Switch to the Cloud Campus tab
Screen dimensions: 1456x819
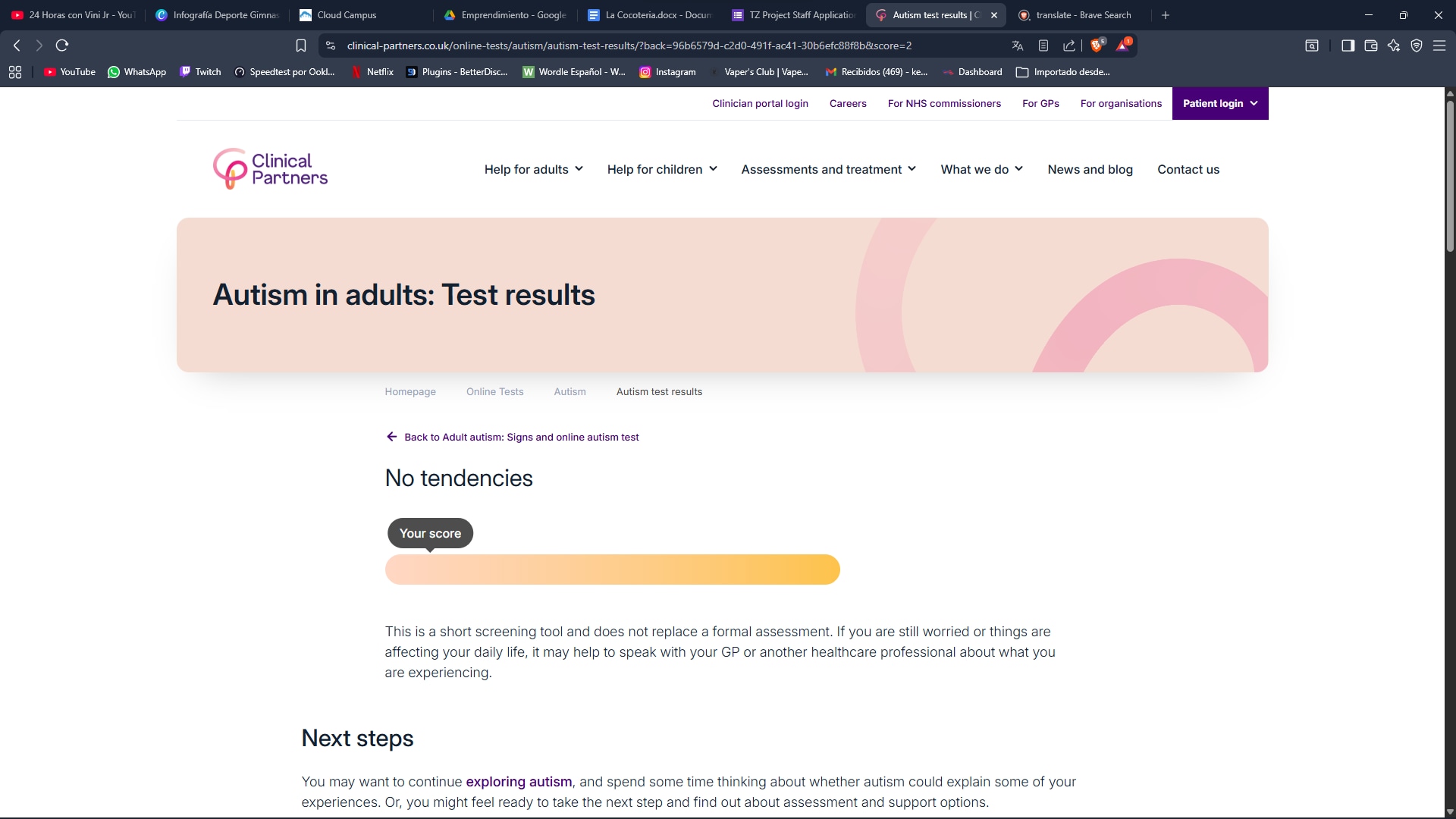[347, 15]
